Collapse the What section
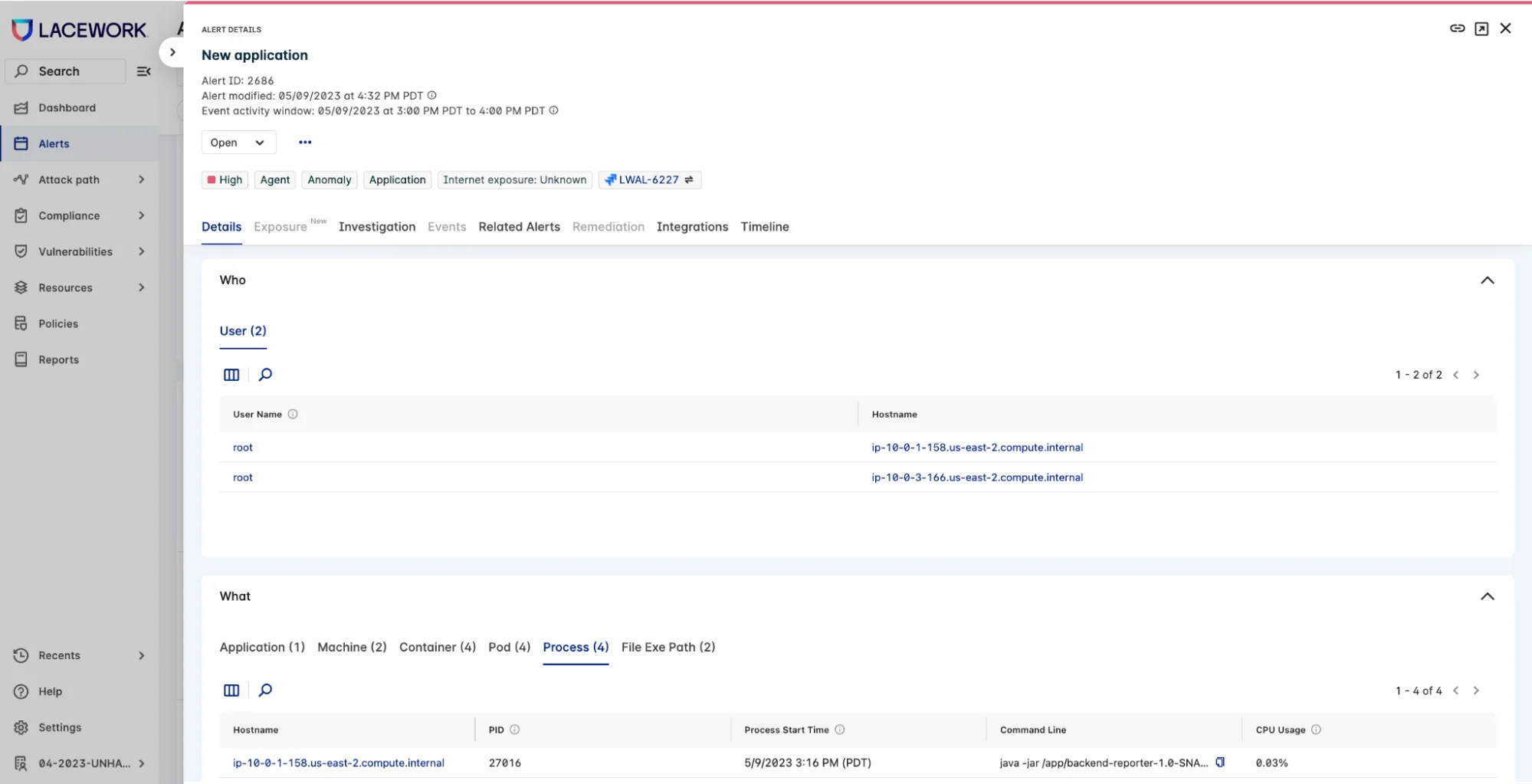The width and height of the screenshot is (1532, 784). [x=1487, y=596]
